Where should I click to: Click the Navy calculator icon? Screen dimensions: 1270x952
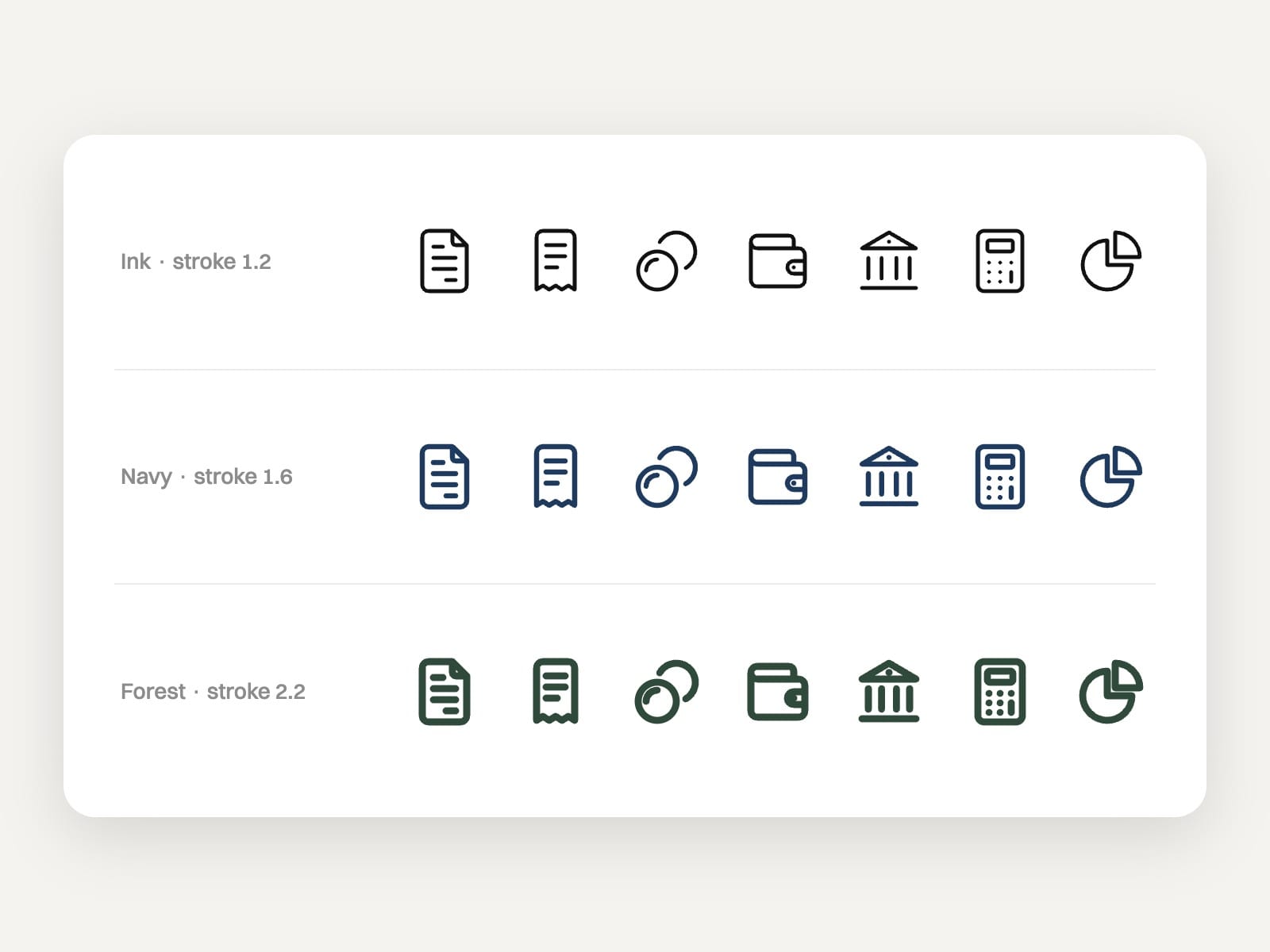click(1000, 476)
